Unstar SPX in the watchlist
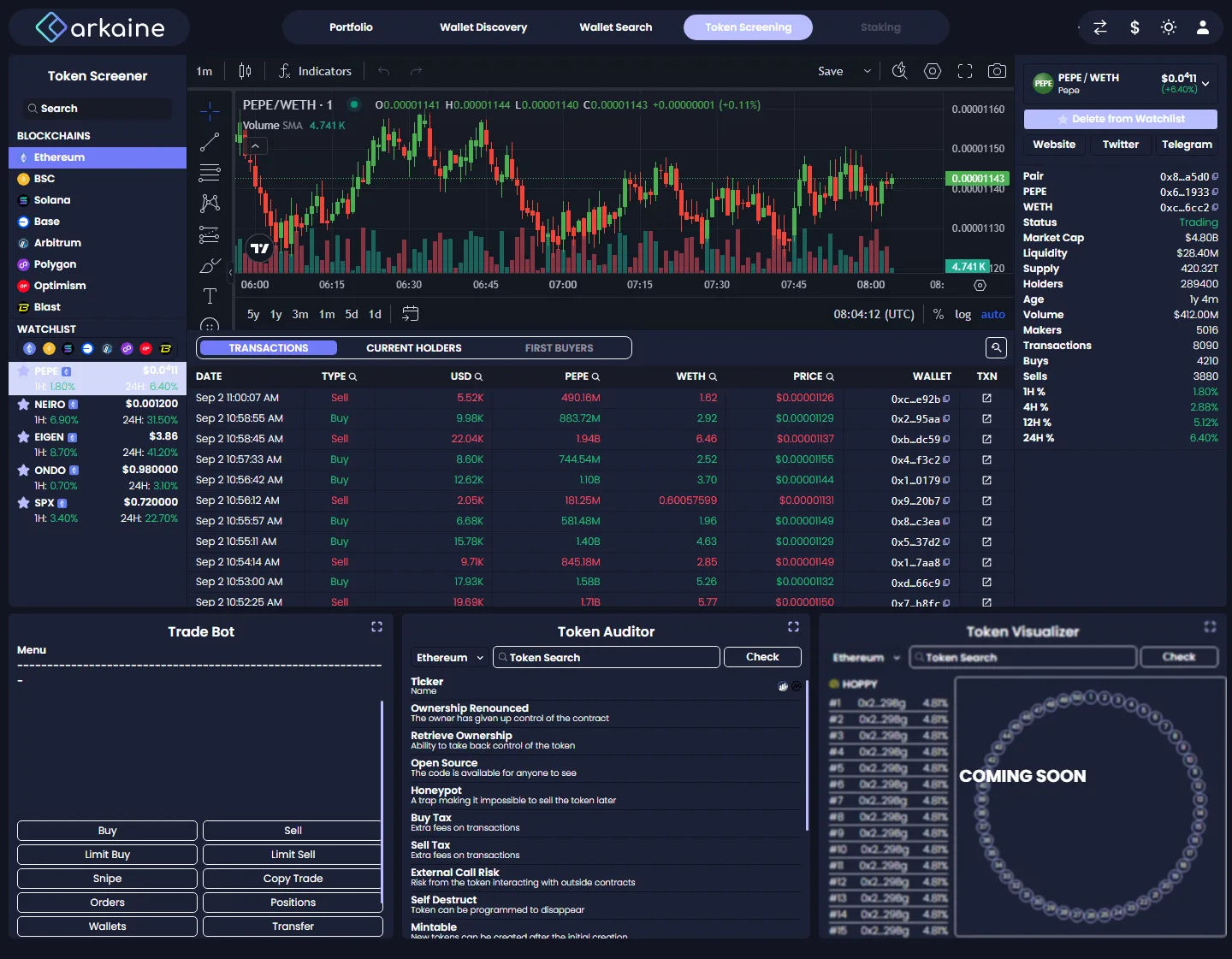 click(x=24, y=503)
